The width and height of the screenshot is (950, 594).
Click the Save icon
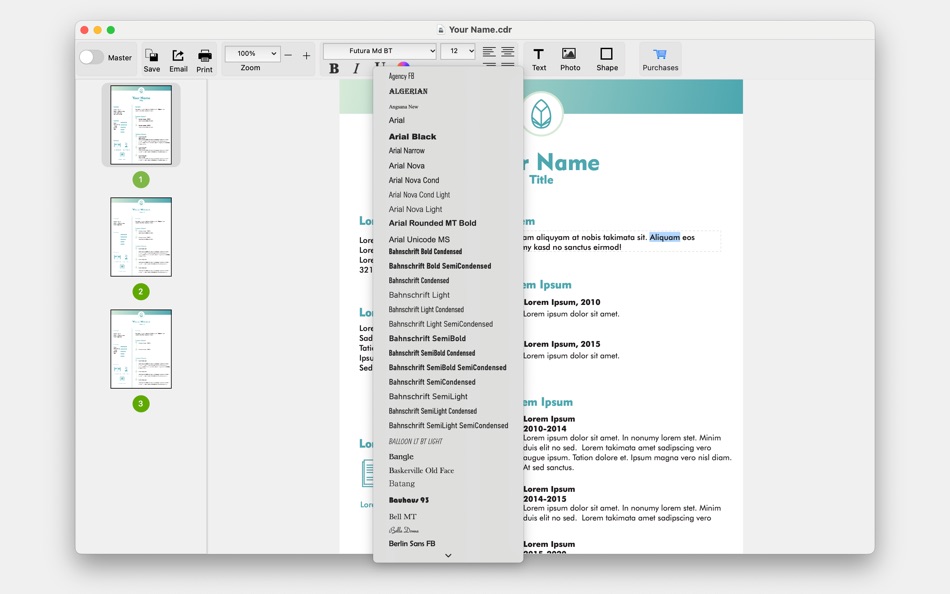click(x=151, y=56)
